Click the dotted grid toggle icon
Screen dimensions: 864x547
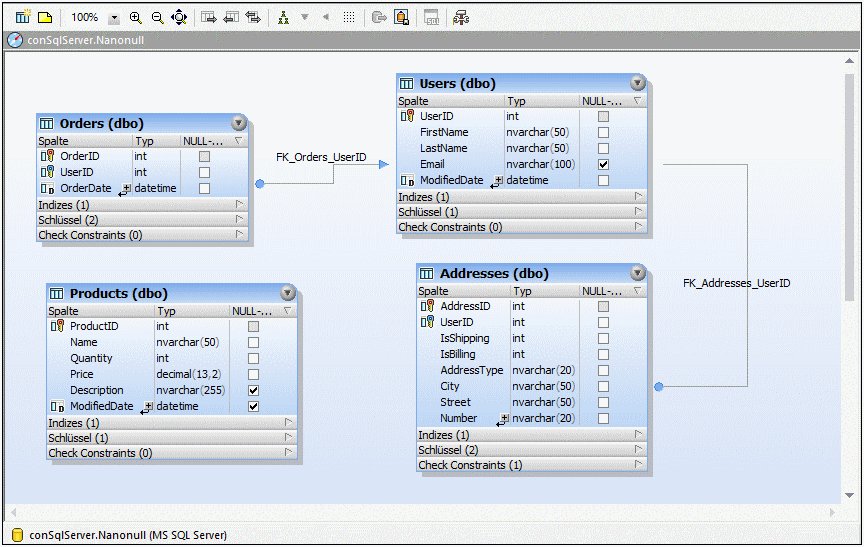tap(349, 18)
